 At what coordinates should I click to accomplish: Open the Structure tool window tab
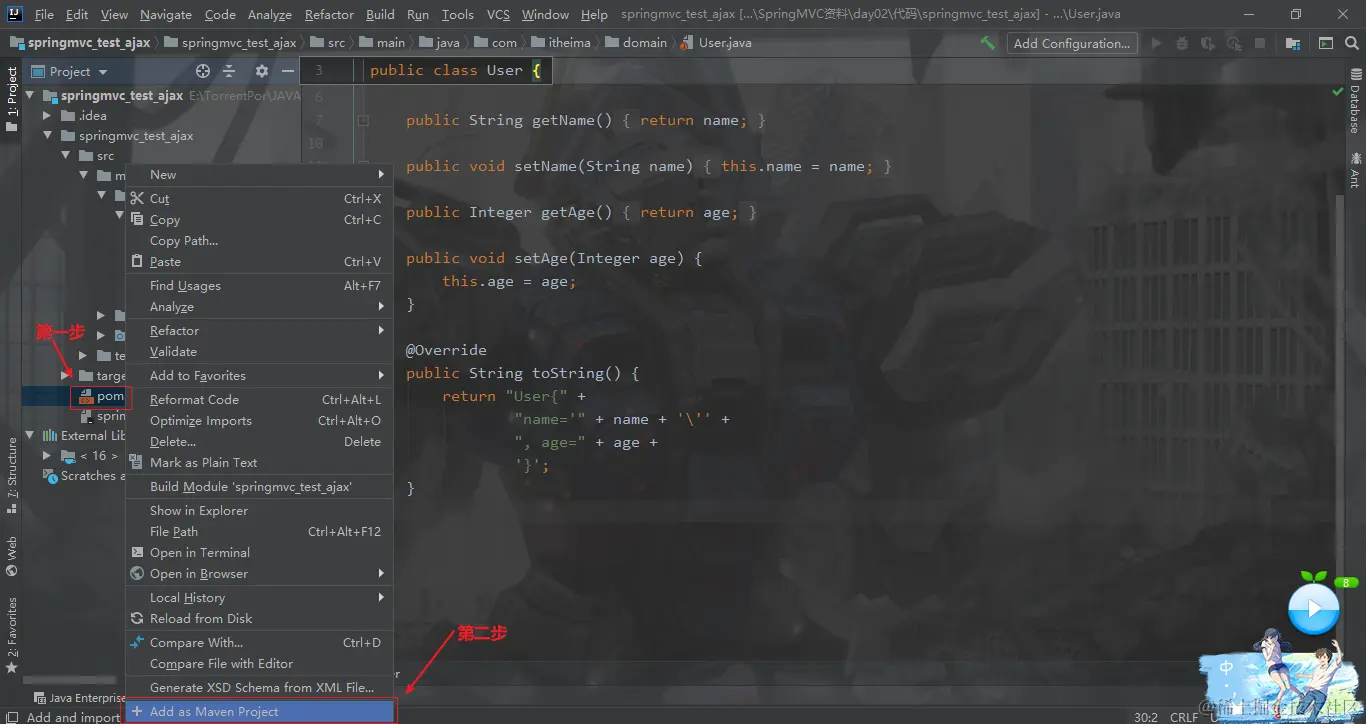click(12, 475)
